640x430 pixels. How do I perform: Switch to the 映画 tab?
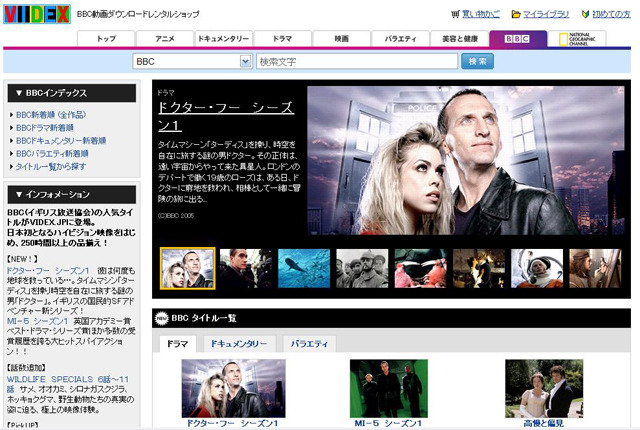[342, 39]
